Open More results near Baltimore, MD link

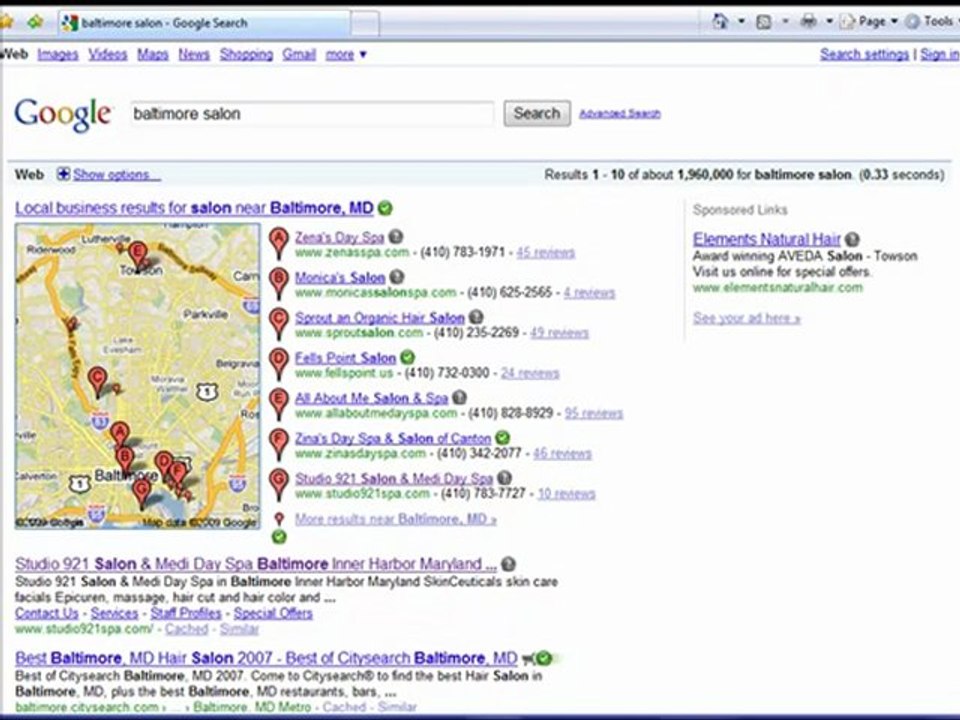(x=396, y=519)
